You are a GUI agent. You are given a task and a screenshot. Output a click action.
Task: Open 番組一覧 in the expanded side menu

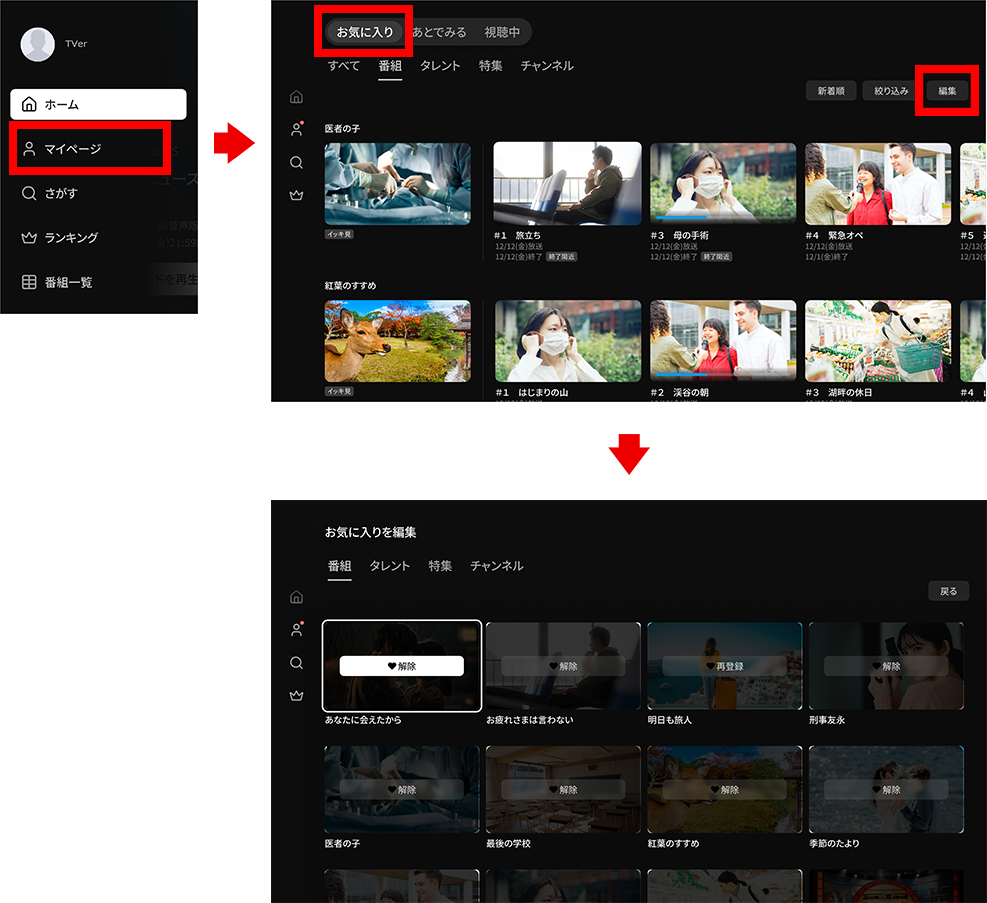[57, 282]
